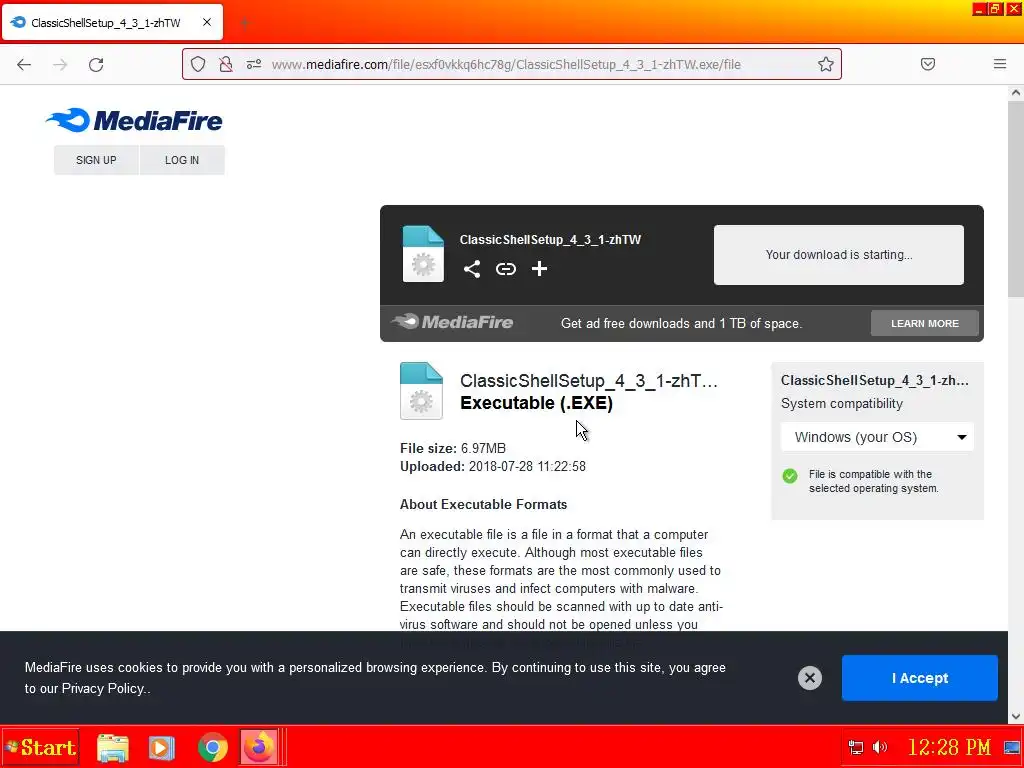The height and width of the screenshot is (768, 1024).
Task: Bookmark this page with the star icon
Action: click(x=825, y=64)
